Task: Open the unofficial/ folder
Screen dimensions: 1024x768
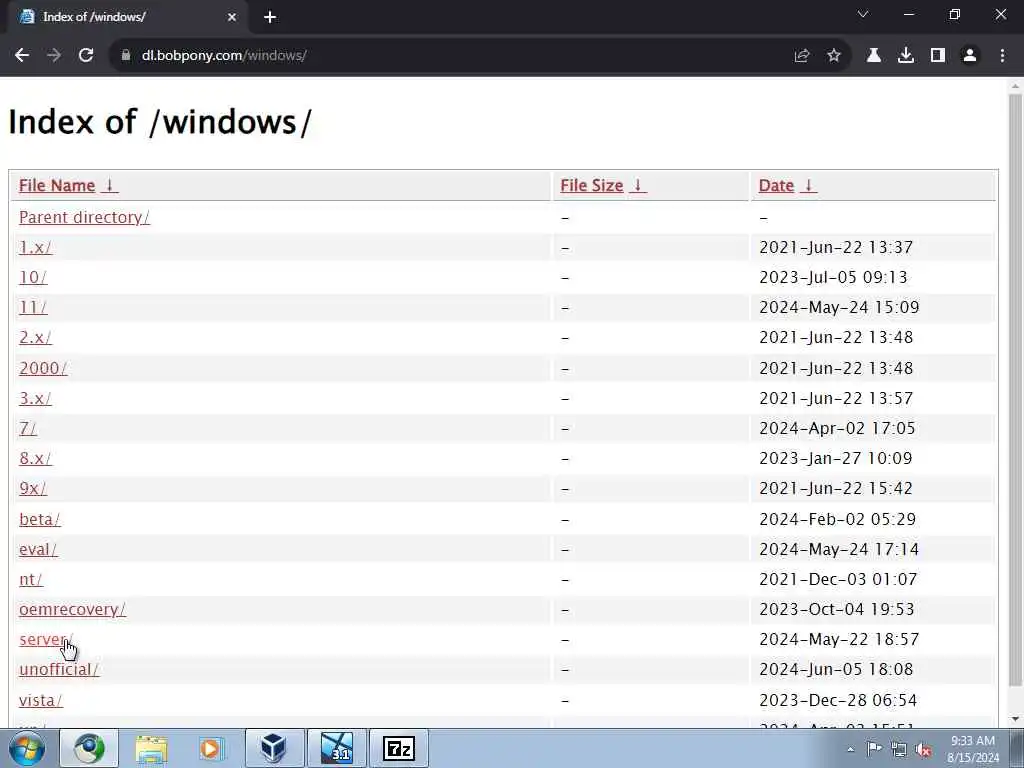Action: click(x=59, y=669)
